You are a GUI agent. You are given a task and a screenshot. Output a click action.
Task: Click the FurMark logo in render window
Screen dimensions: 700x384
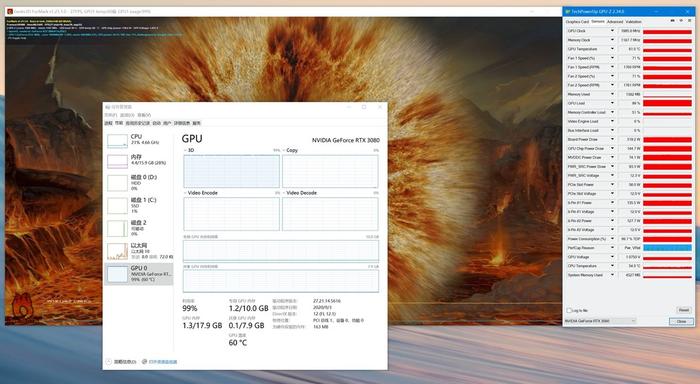click(x=21, y=305)
